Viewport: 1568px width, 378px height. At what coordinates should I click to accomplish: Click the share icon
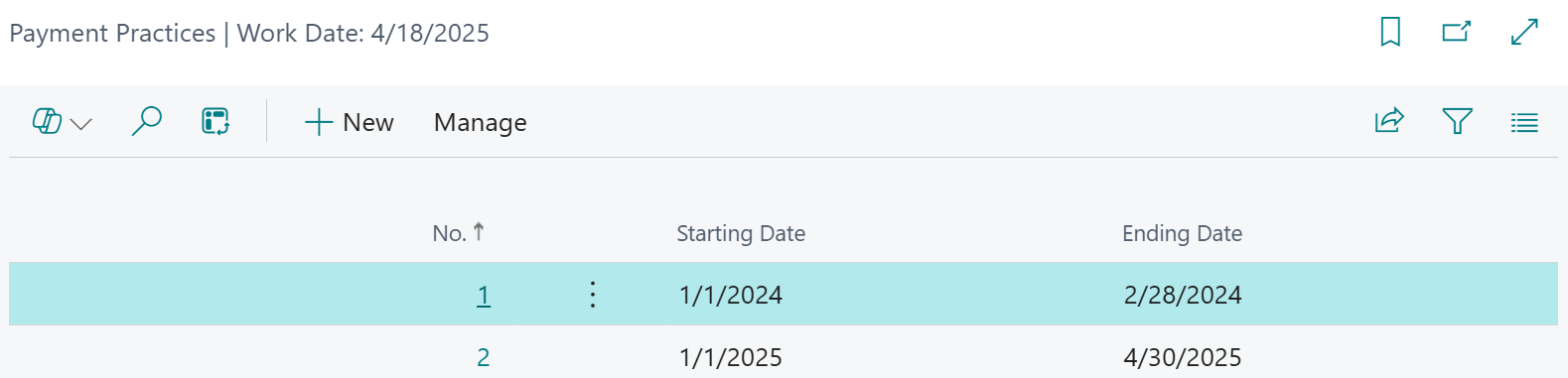pyautogui.click(x=1389, y=121)
